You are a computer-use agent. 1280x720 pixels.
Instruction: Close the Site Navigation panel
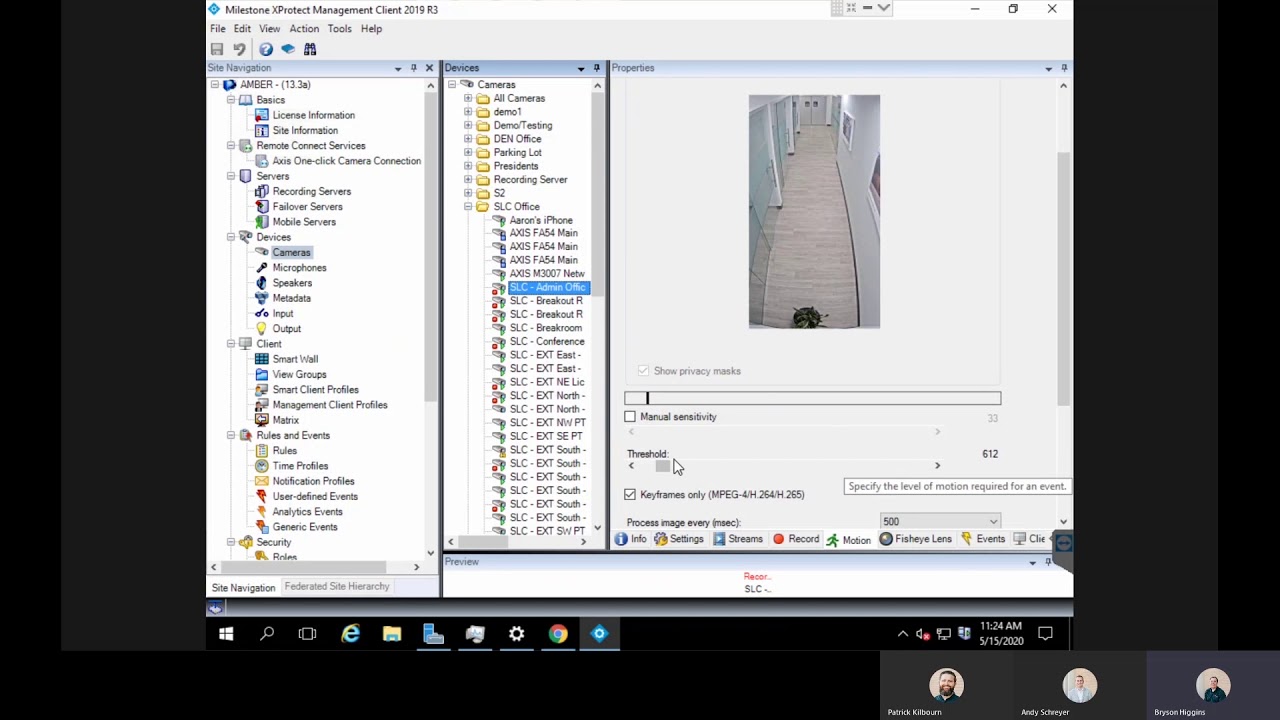(429, 68)
